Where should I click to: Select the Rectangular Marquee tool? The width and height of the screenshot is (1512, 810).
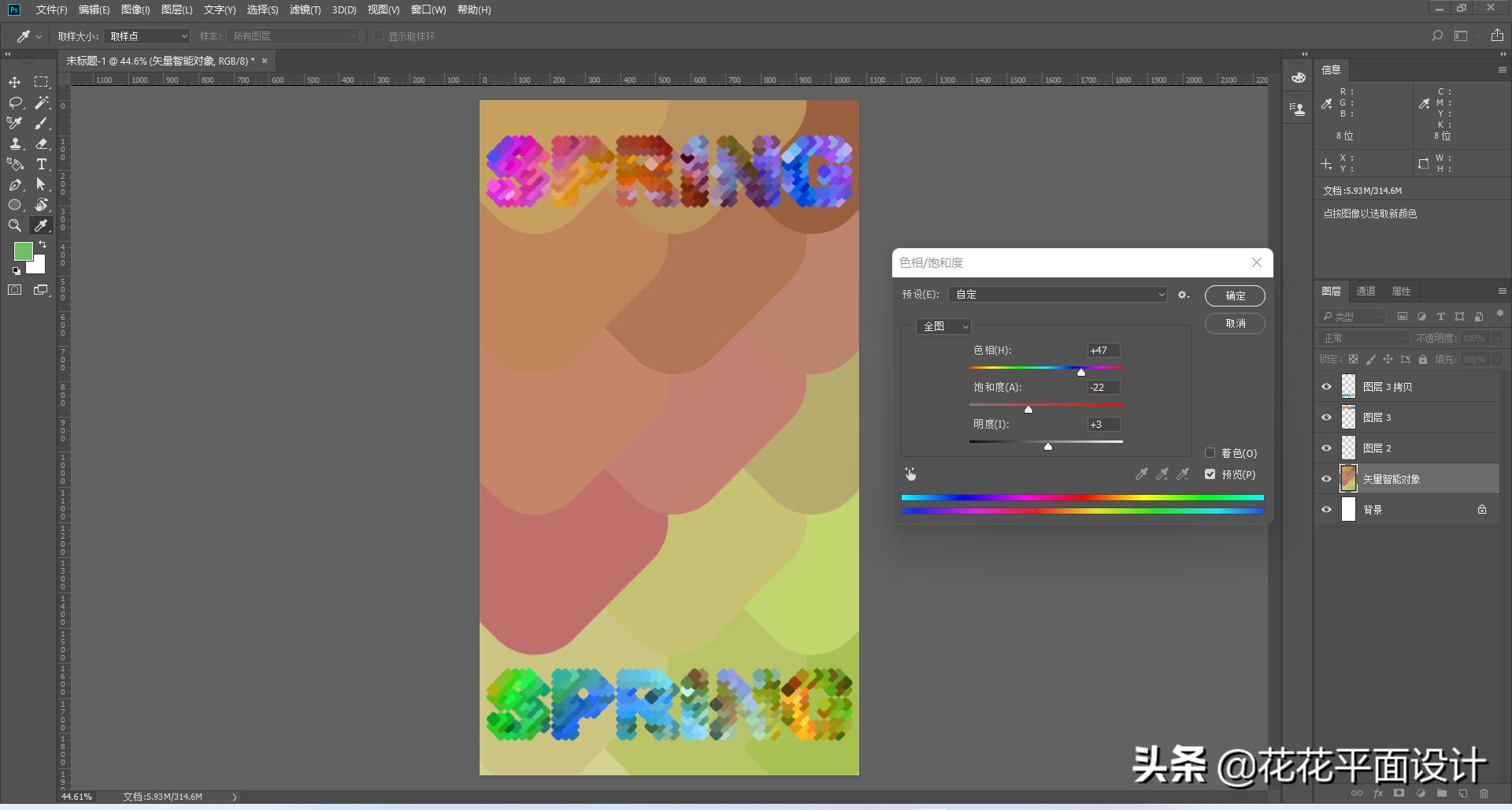tap(41, 83)
